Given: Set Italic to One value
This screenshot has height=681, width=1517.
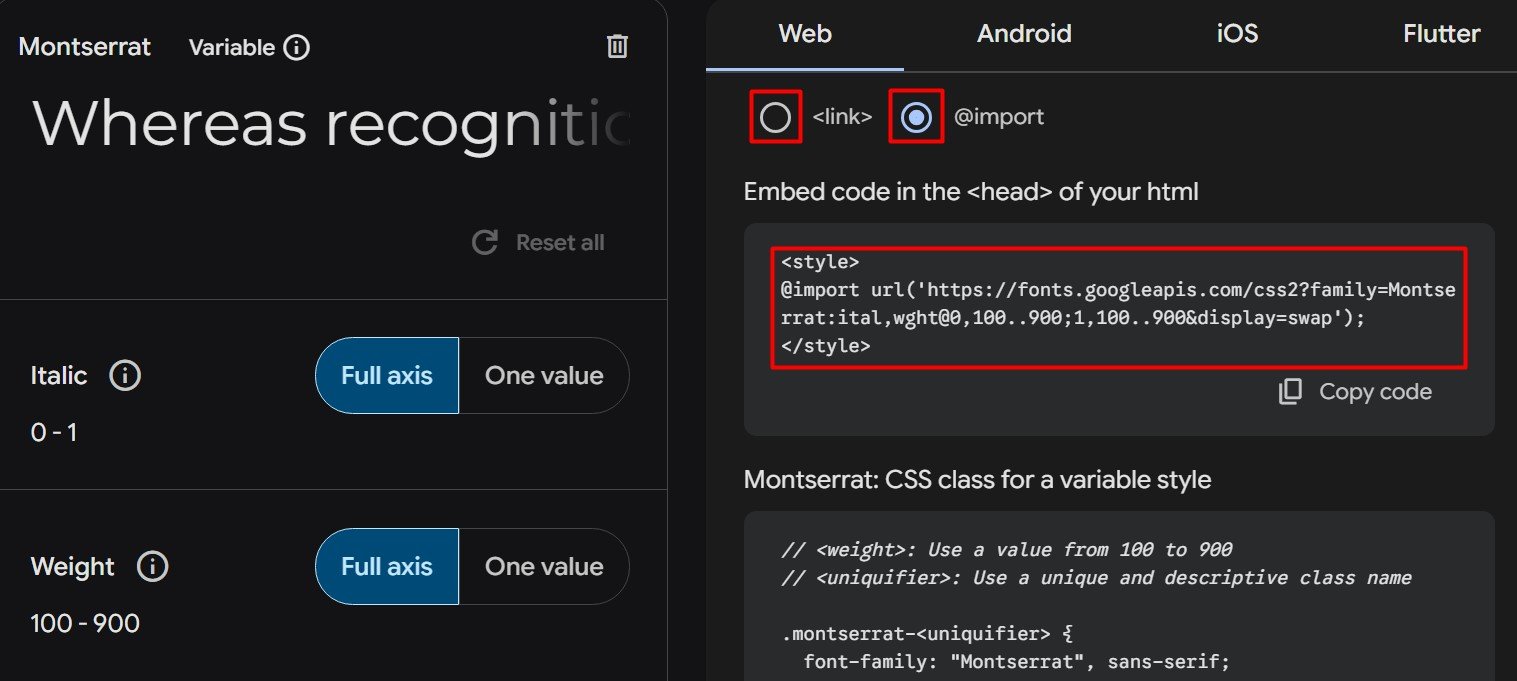Looking at the screenshot, I should pyautogui.click(x=544, y=376).
